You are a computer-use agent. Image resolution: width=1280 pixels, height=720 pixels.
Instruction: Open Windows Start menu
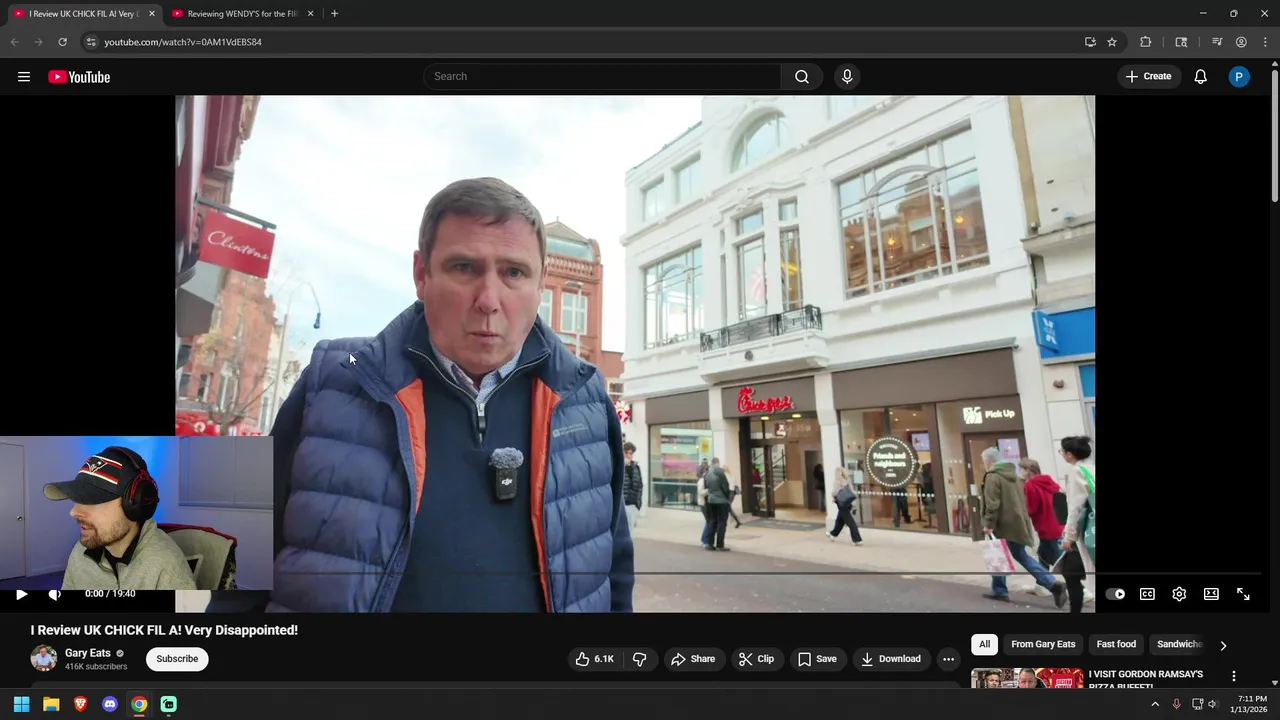pos(21,704)
